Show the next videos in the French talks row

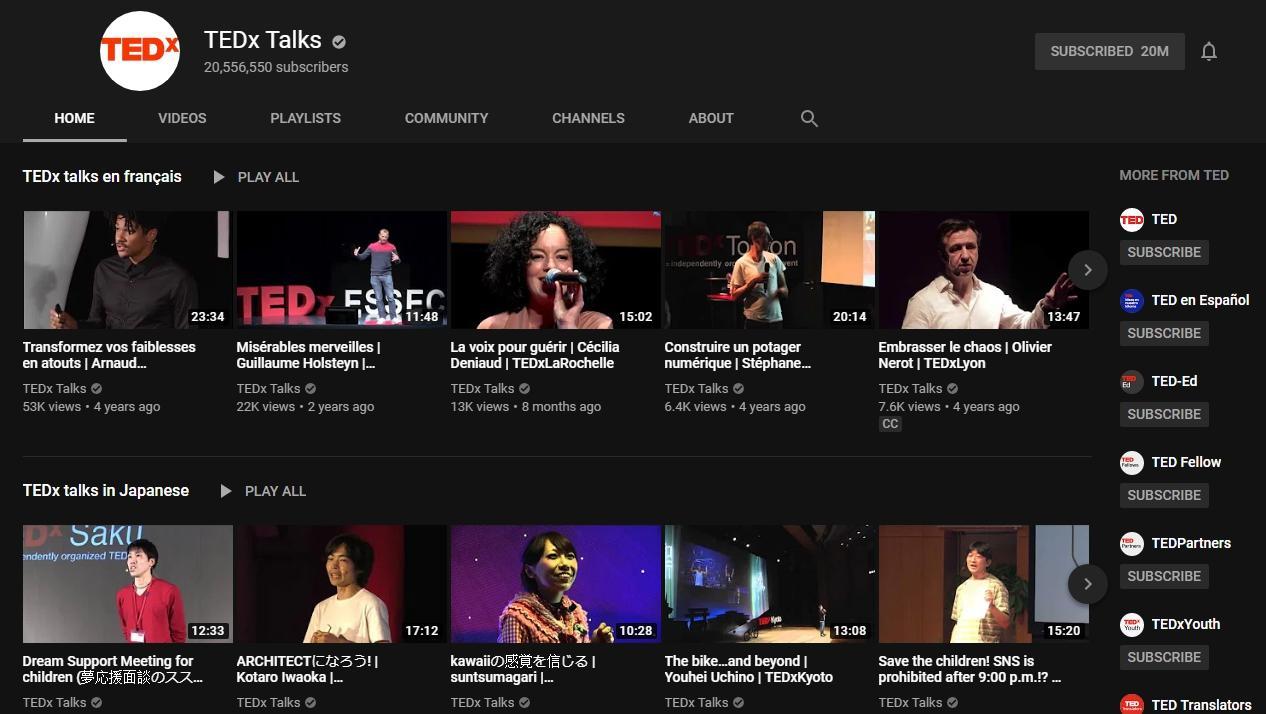[x=1088, y=269]
